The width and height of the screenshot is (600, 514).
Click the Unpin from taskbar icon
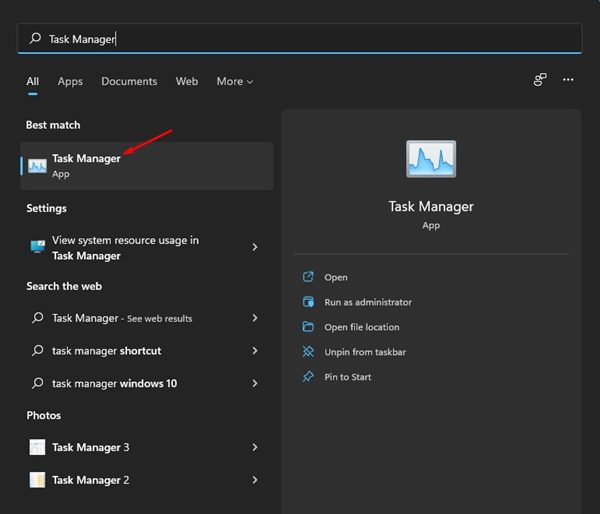(307, 352)
